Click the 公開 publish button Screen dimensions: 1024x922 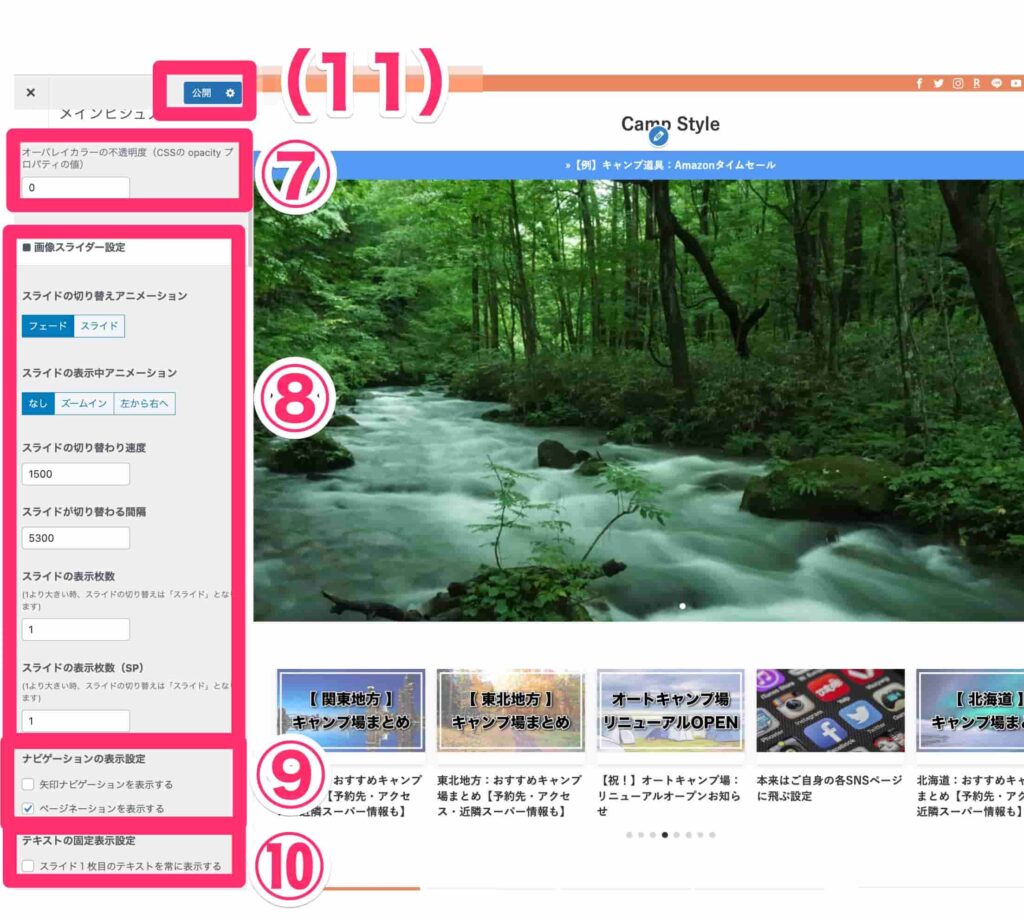pos(201,93)
